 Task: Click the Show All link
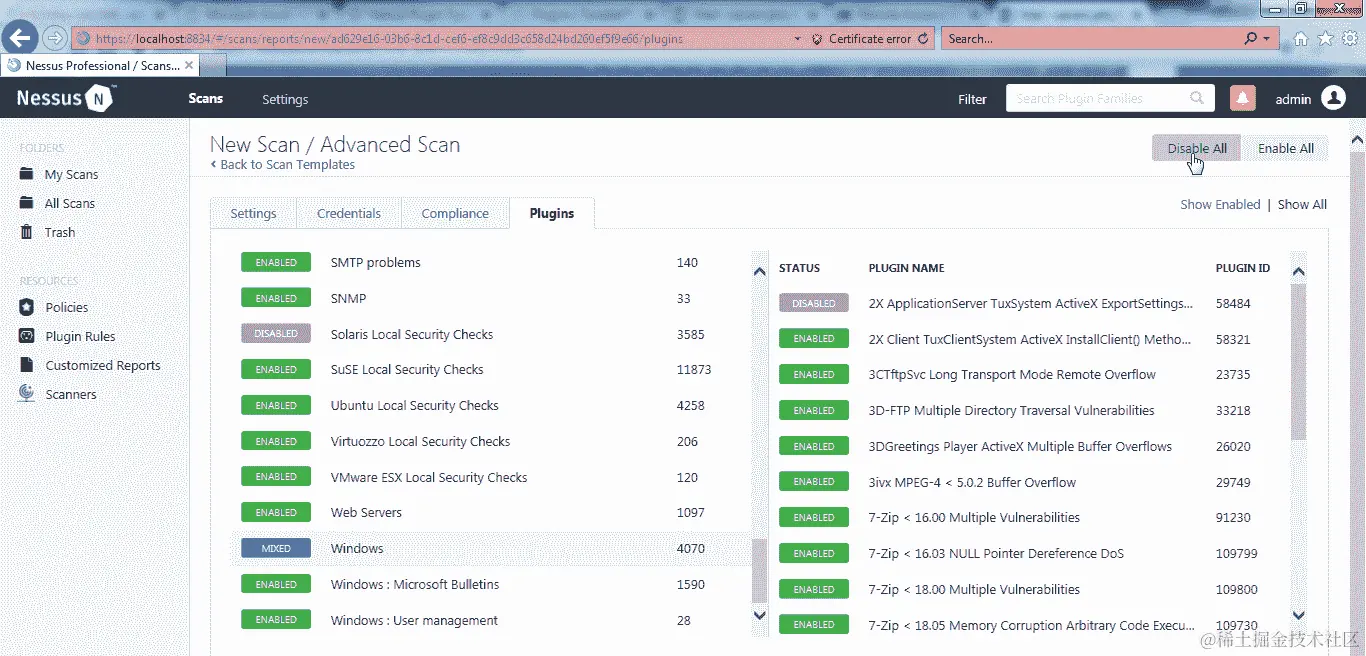1302,204
